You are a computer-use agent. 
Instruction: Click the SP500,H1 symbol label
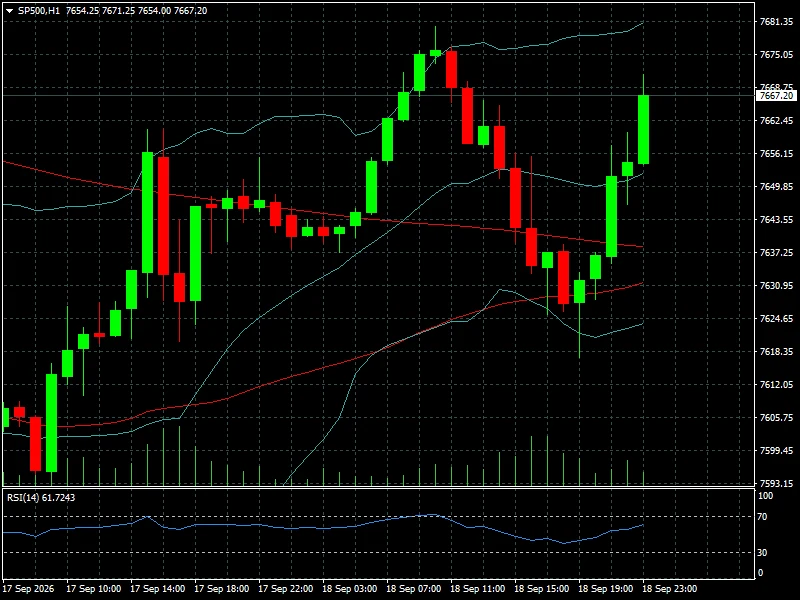click(x=39, y=11)
